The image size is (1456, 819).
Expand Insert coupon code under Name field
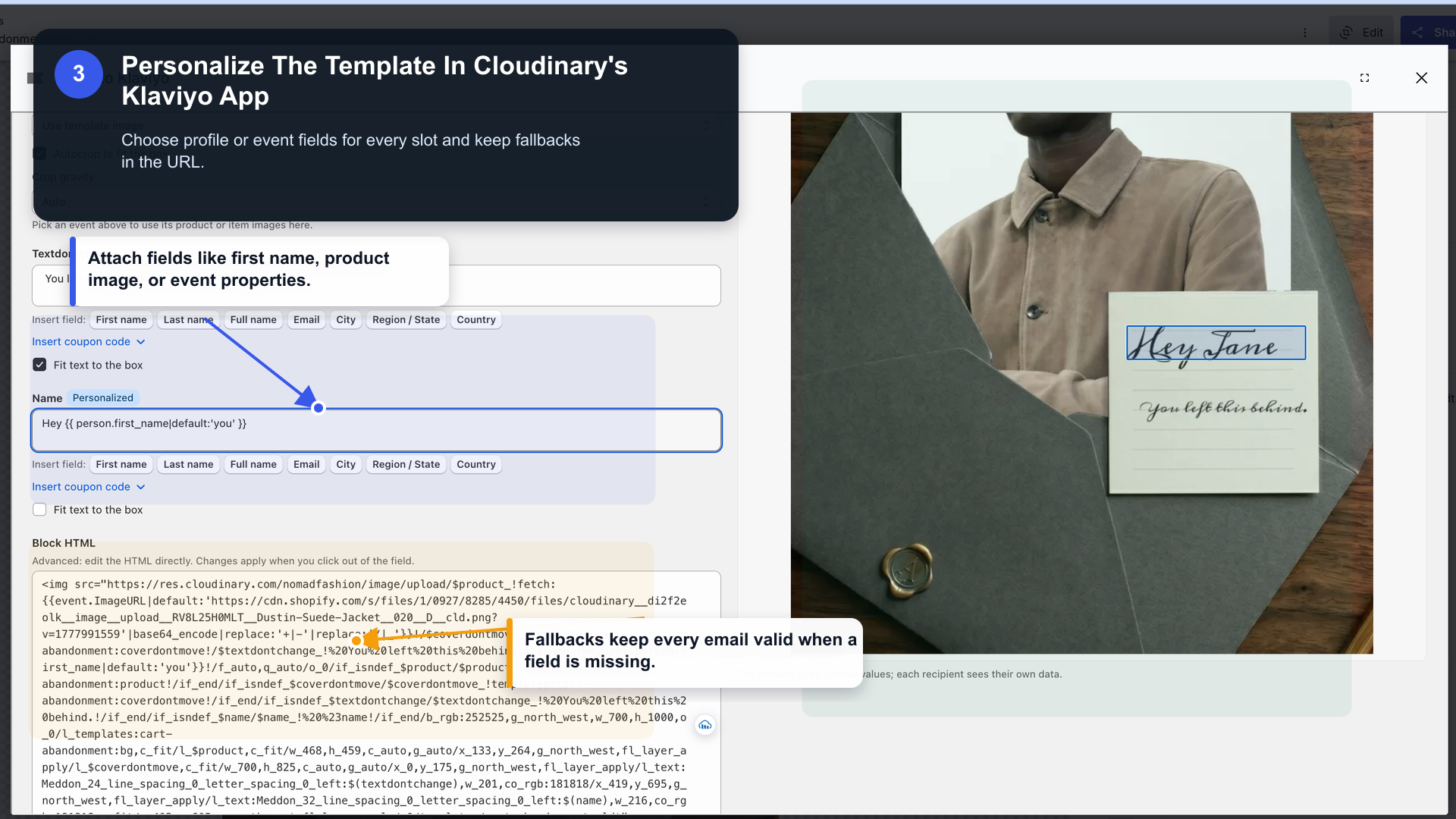(x=89, y=487)
